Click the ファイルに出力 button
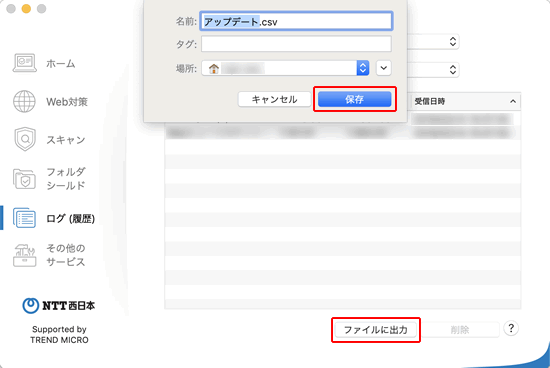The width and height of the screenshot is (550, 368). point(376,330)
